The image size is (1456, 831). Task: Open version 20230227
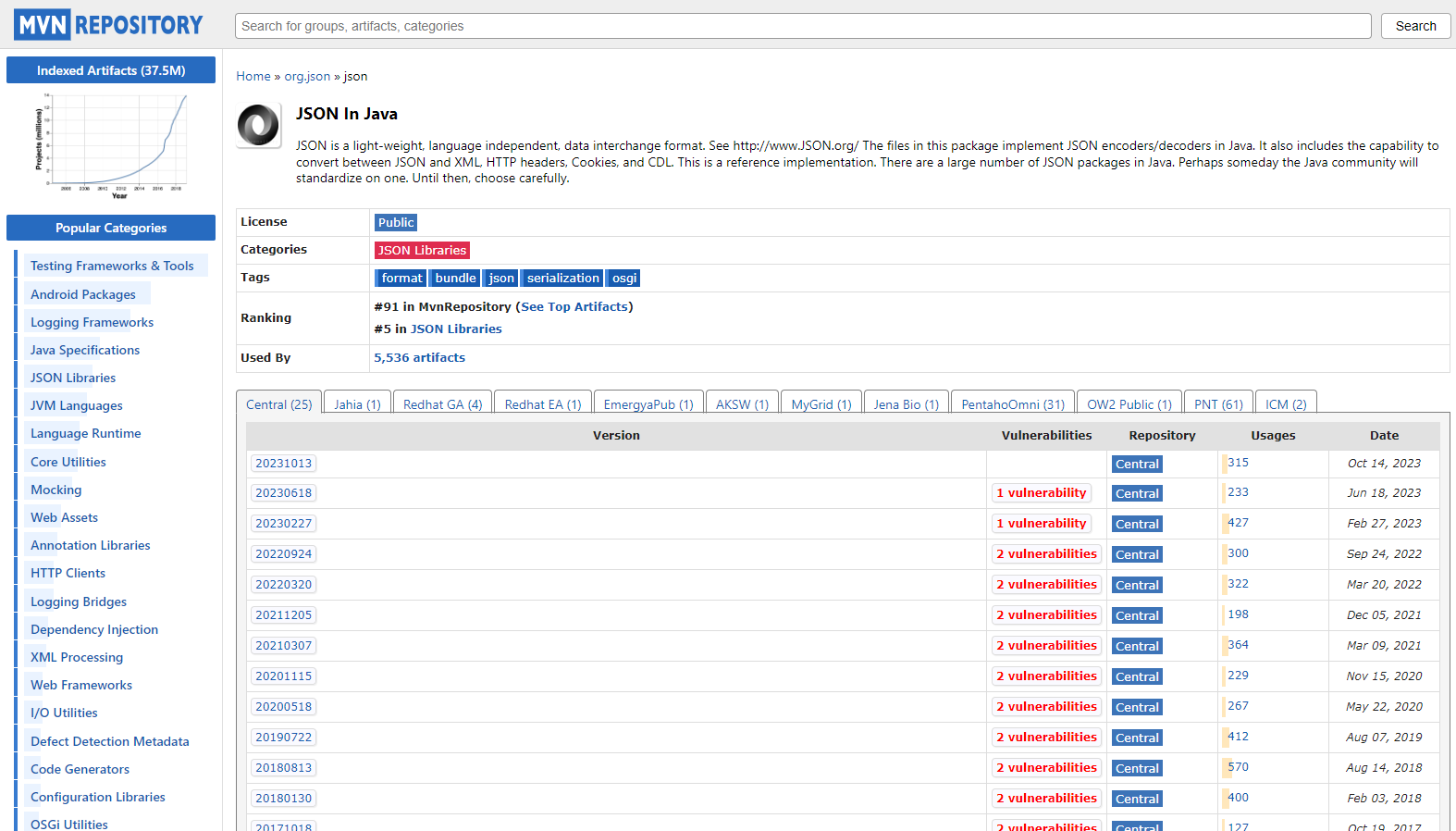[283, 523]
